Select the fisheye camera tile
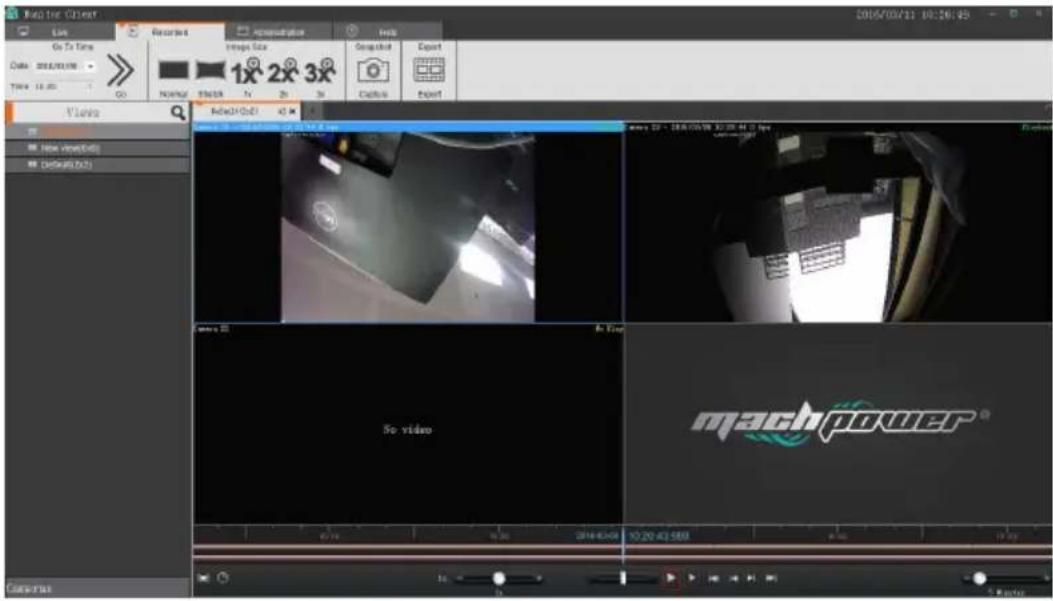1053x601 pixels. pyautogui.click(x=838, y=222)
